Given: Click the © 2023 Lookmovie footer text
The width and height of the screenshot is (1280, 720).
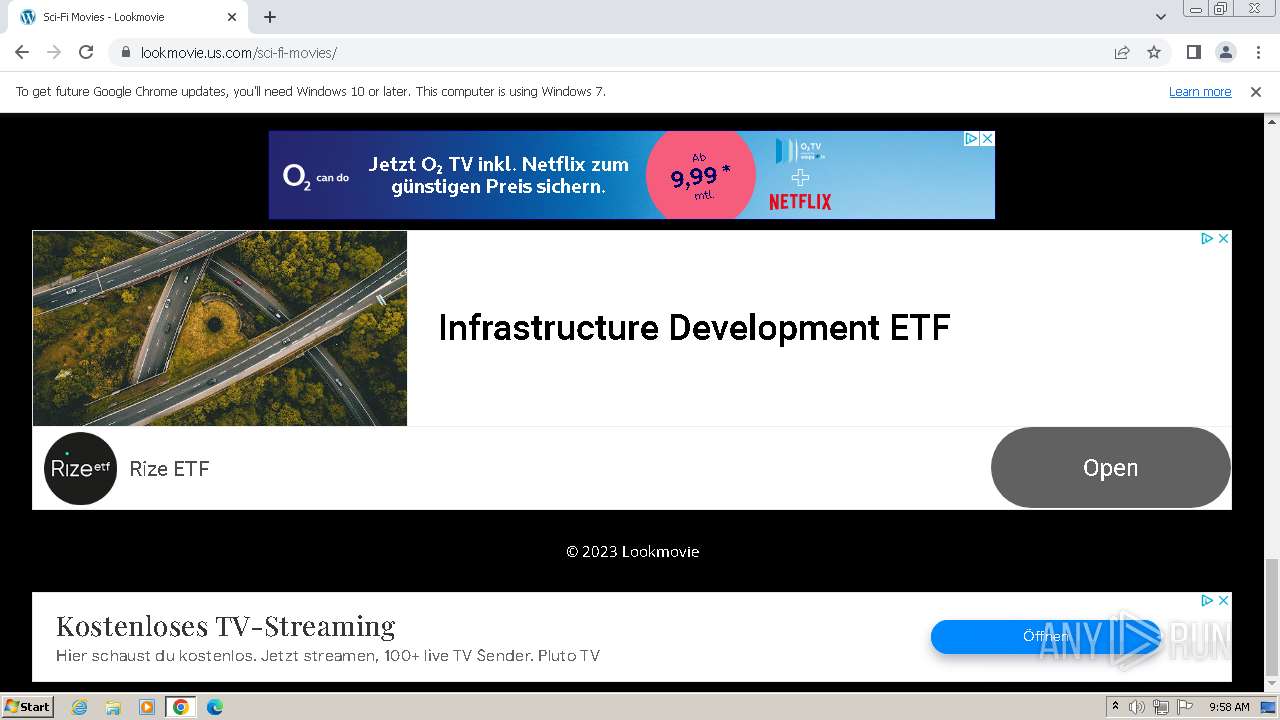Looking at the screenshot, I should coord(633,551).
